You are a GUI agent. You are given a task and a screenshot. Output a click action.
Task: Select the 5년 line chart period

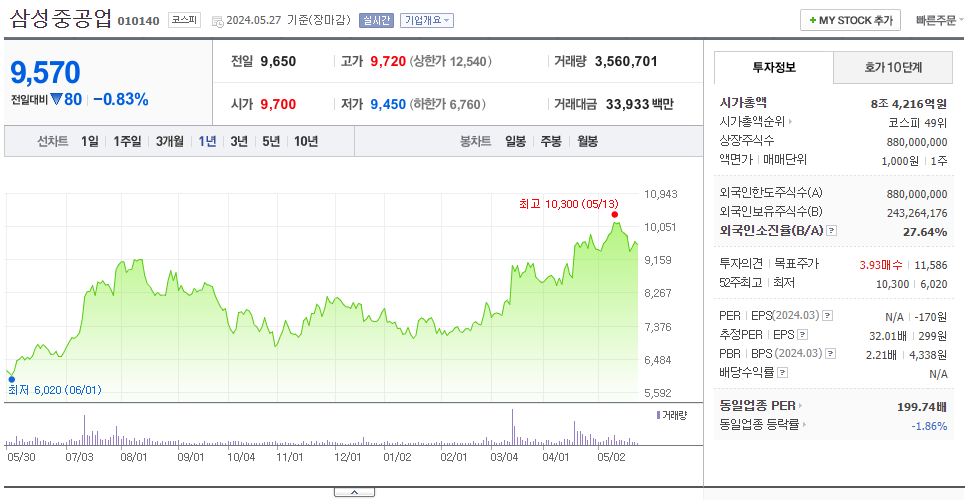point(271,141)
